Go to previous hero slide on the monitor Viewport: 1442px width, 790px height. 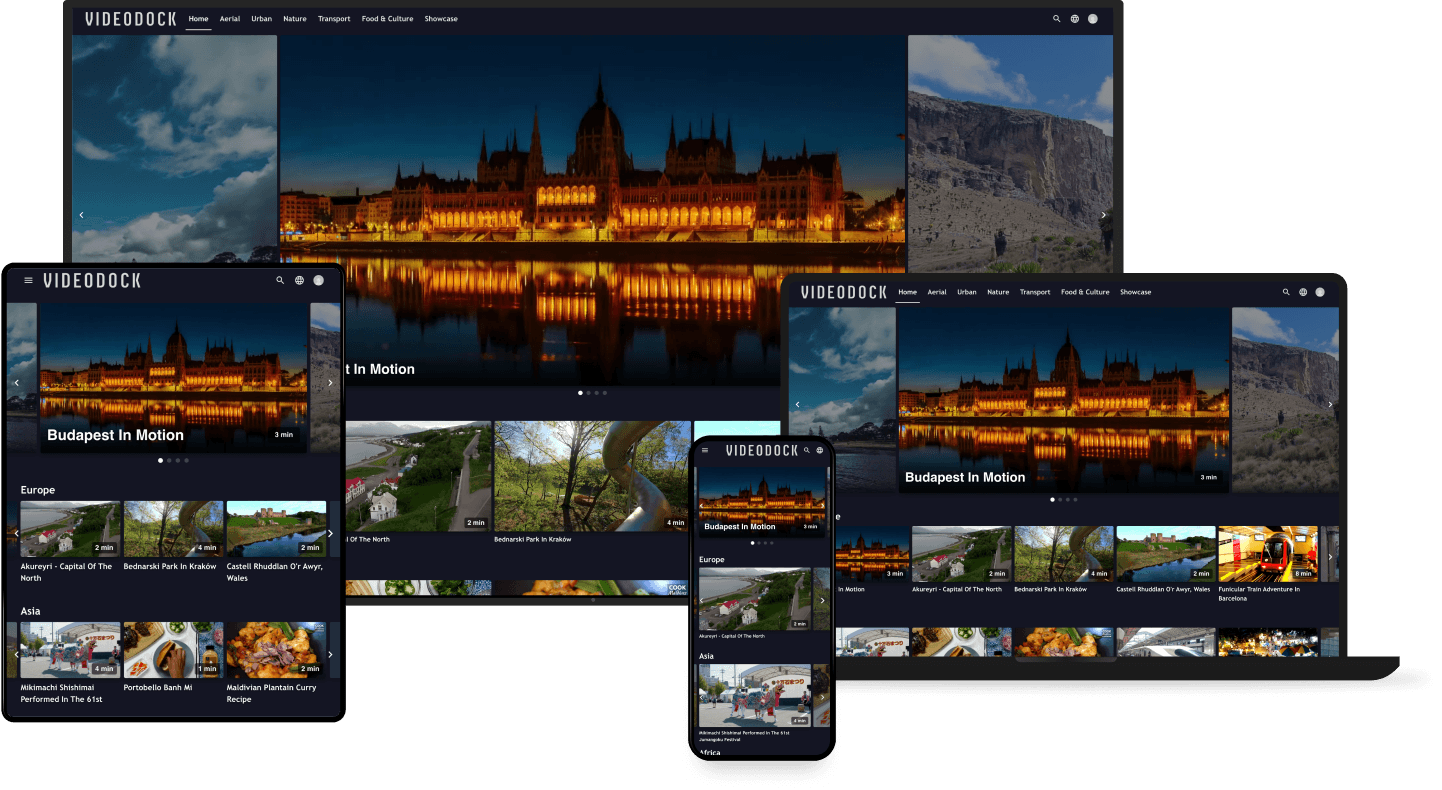82,215
